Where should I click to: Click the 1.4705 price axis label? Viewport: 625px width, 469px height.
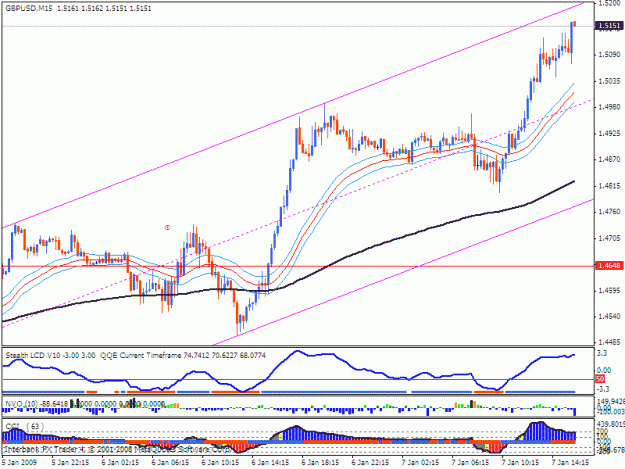[x=610, y=238]
